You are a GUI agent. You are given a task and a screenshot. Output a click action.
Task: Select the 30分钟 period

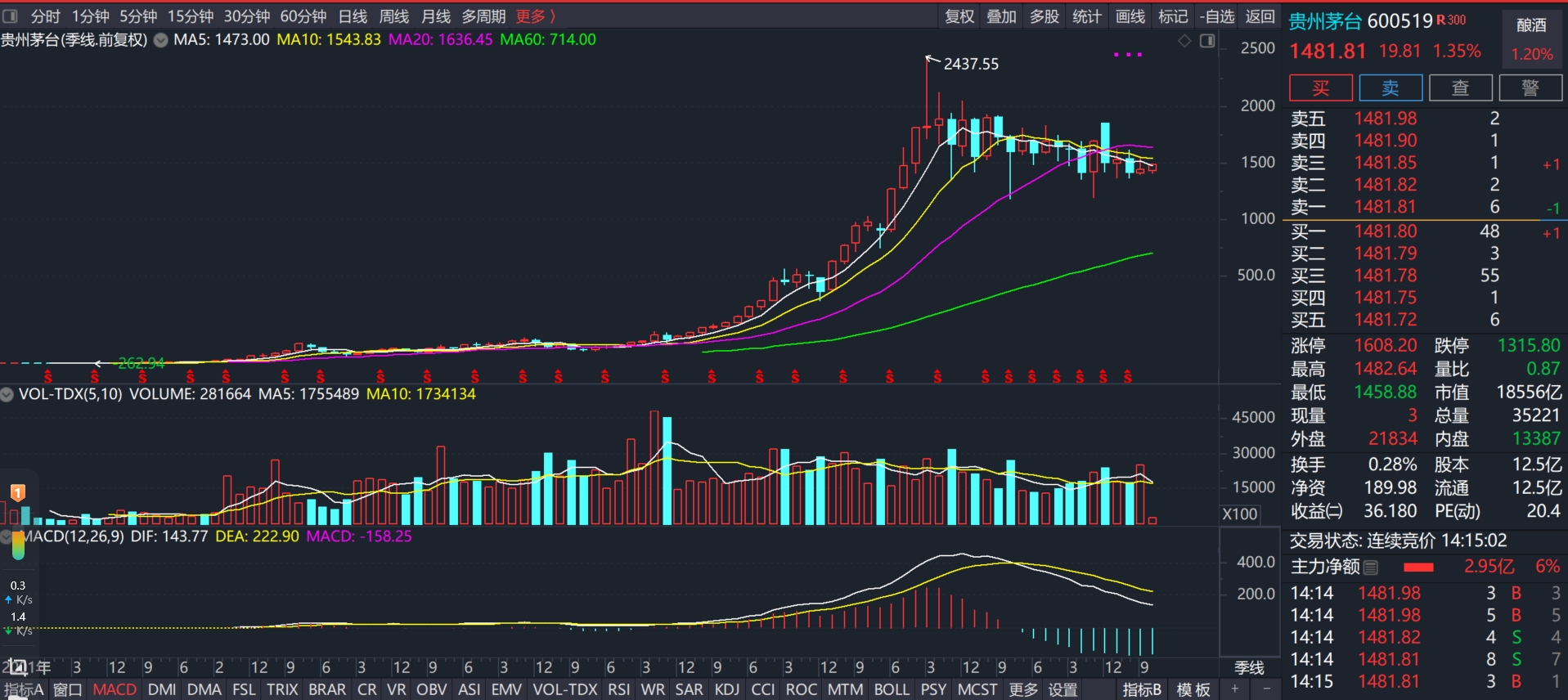tap(247, 16)
